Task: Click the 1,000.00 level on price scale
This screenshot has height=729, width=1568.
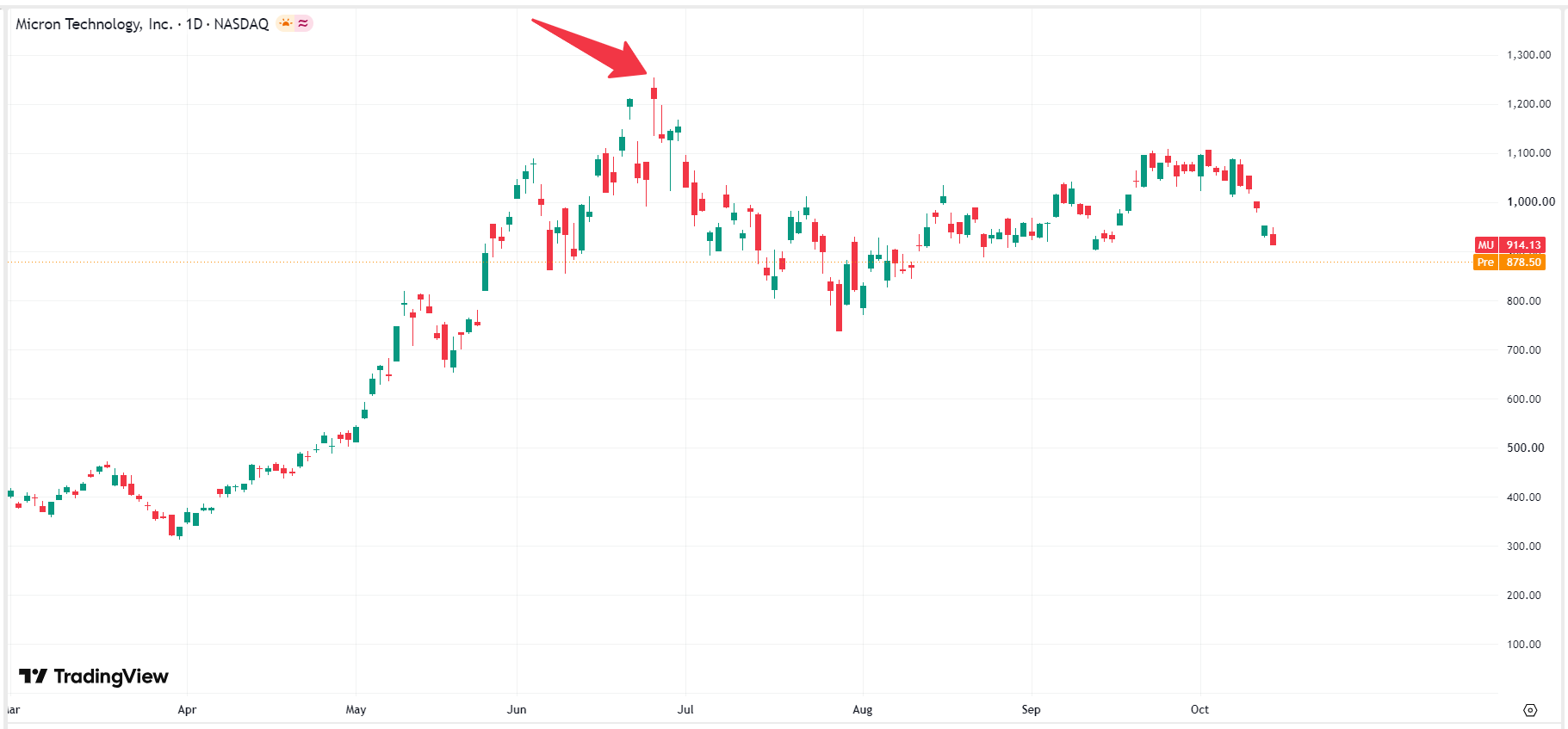Action: coord(1531,202)
